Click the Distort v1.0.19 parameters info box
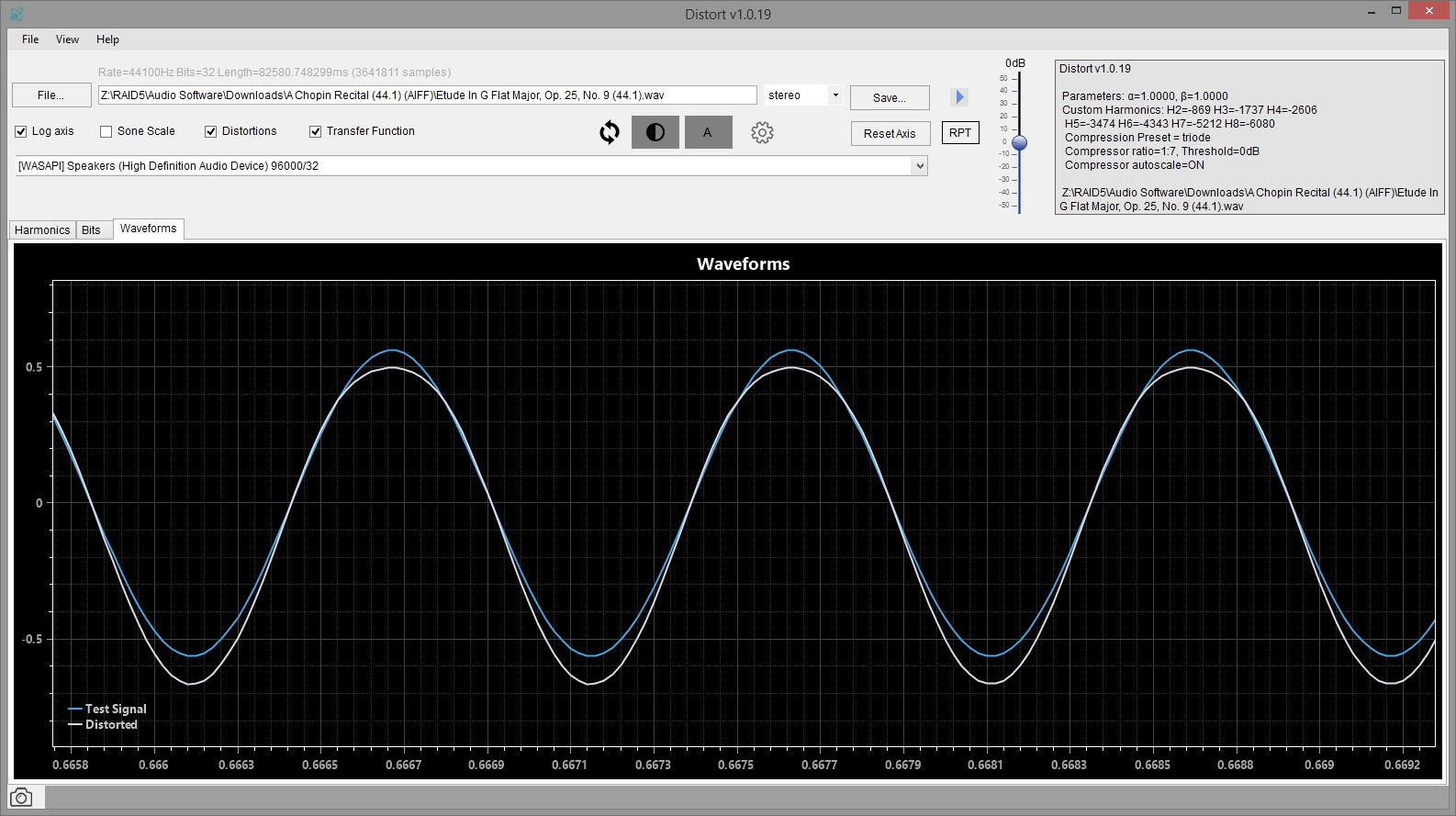This screenshot has width=1456, height=816. pyautogui.click(x=1249, y=138)
